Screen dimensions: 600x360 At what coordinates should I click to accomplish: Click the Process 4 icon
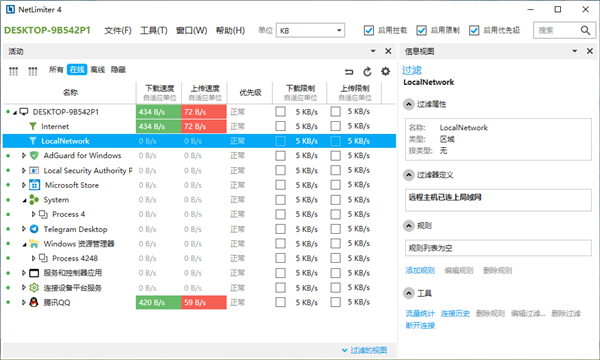click(43, 214)
